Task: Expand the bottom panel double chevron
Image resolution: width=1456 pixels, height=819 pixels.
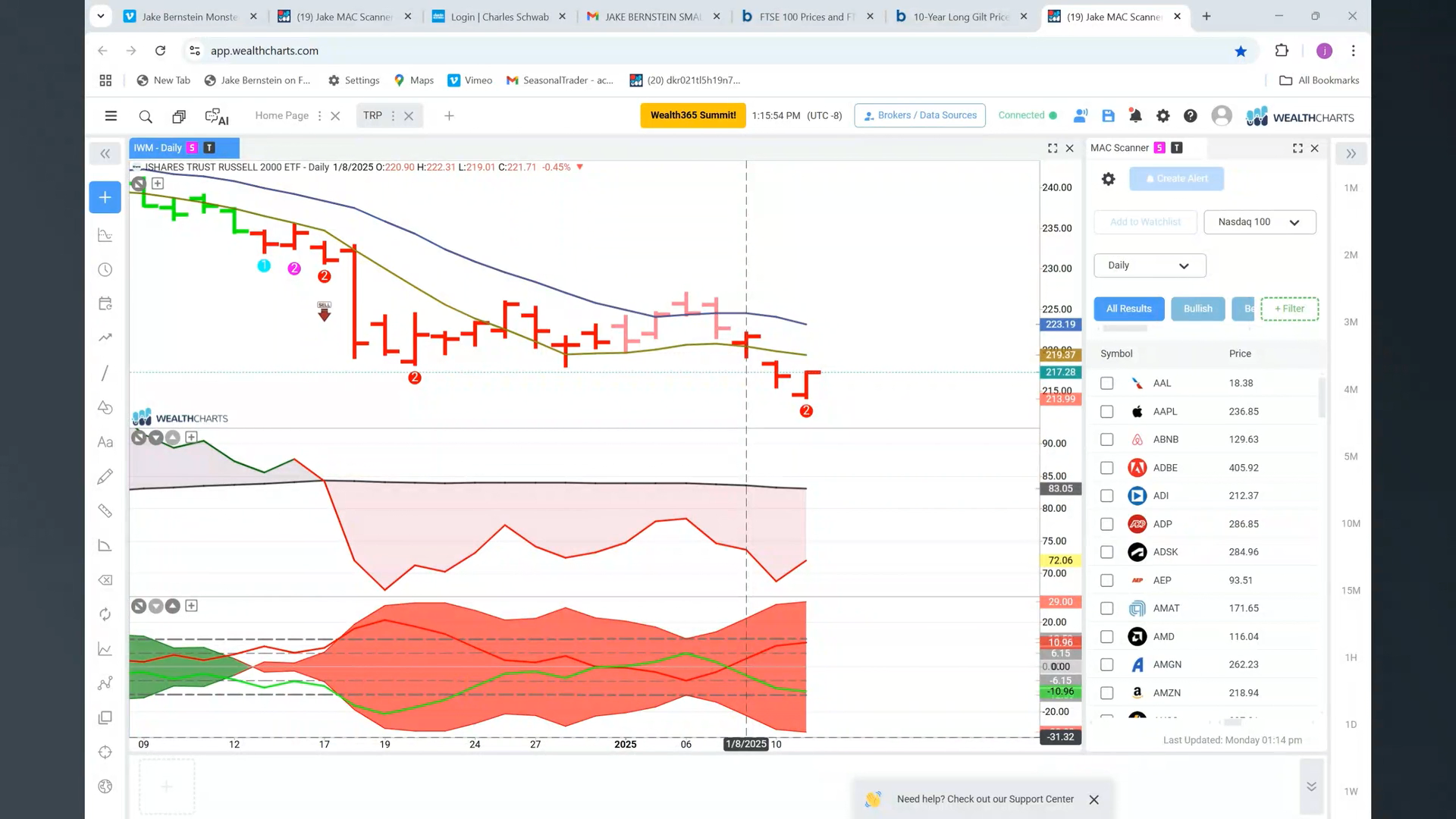Action: tap(1311, 786)
